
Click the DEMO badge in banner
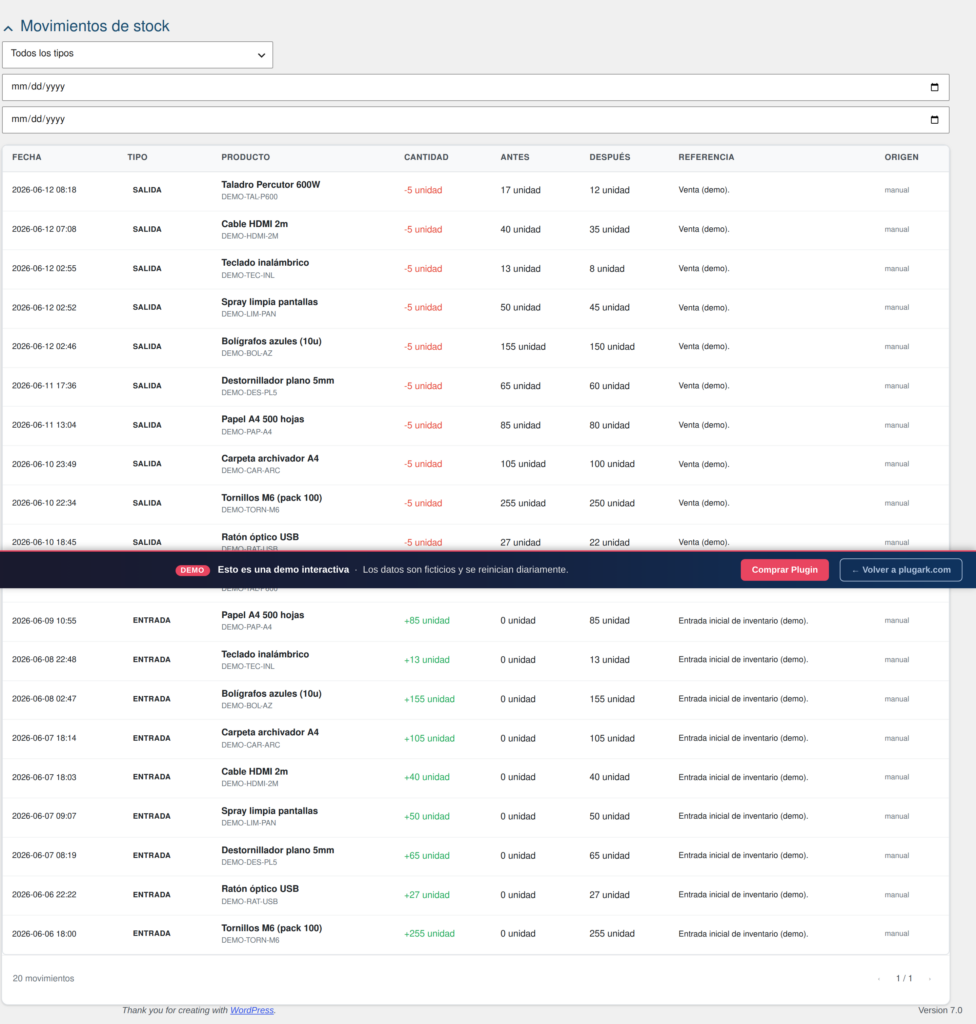[192, 570]
